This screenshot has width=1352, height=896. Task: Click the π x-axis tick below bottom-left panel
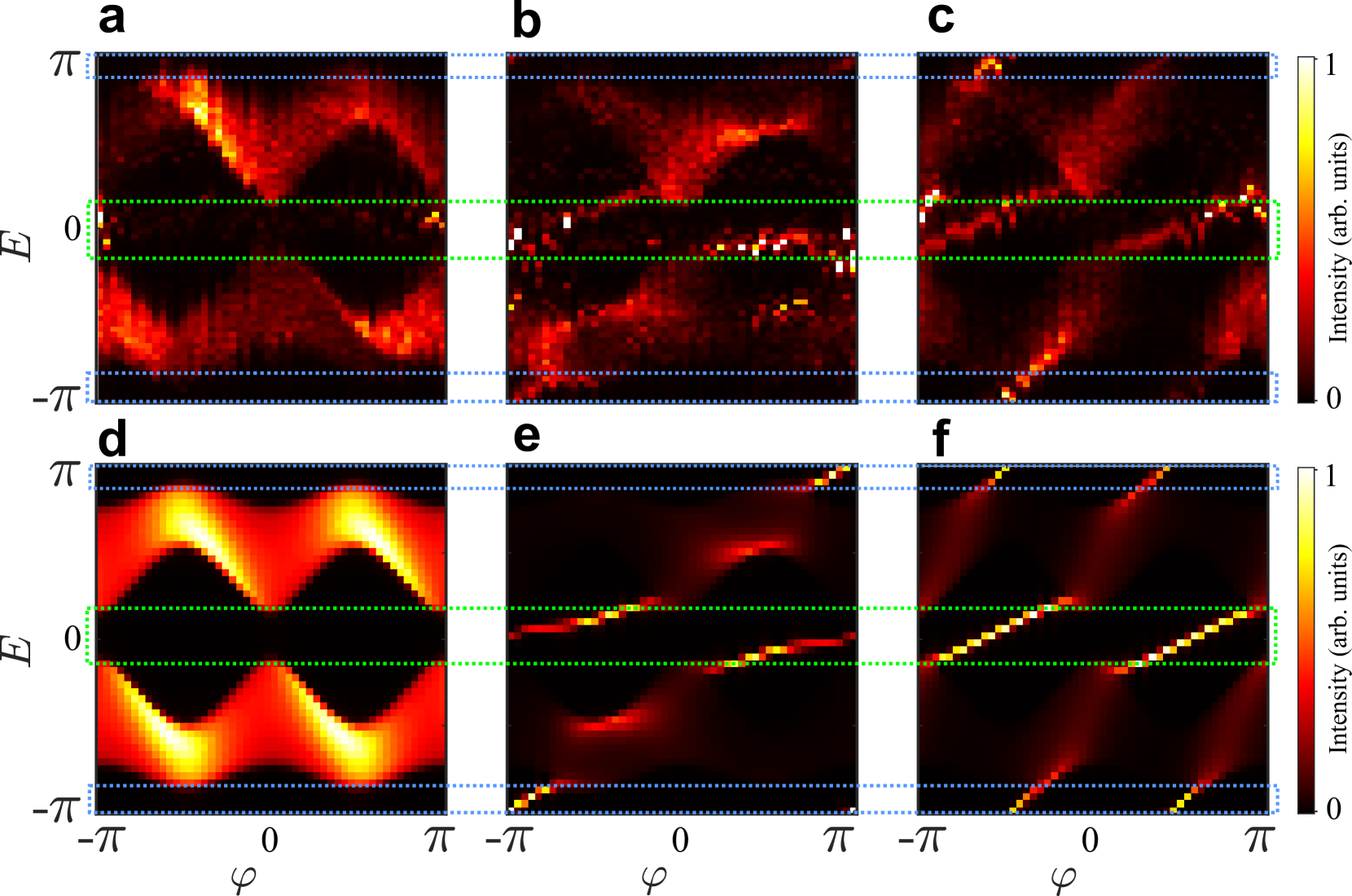437,839
